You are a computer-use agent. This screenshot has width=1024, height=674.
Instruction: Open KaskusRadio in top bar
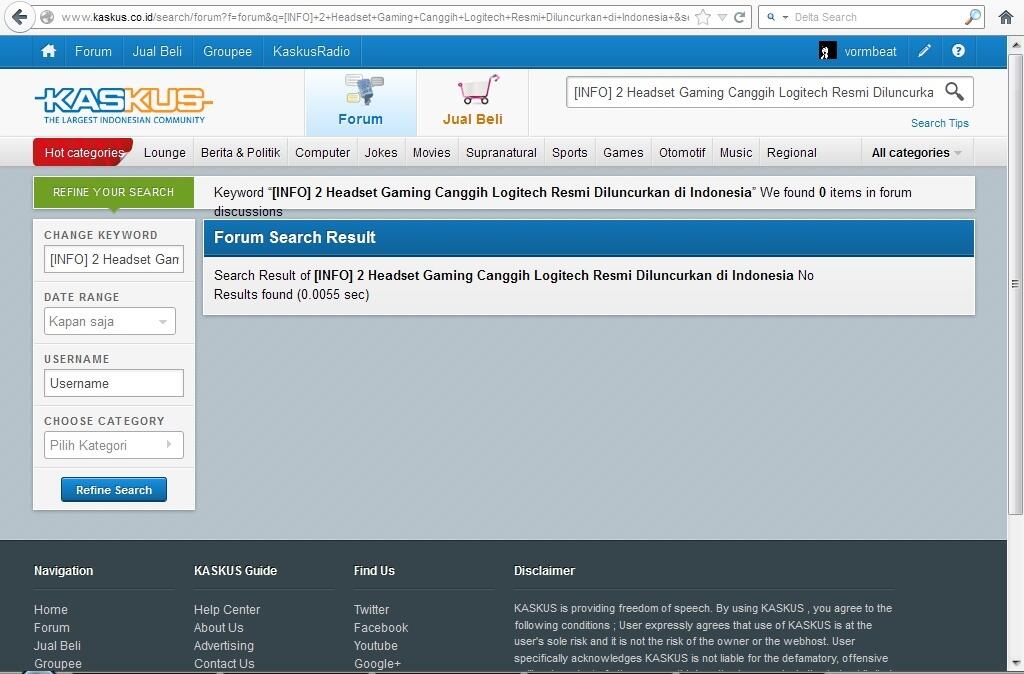pyautogui.click(x=312, y=51)
